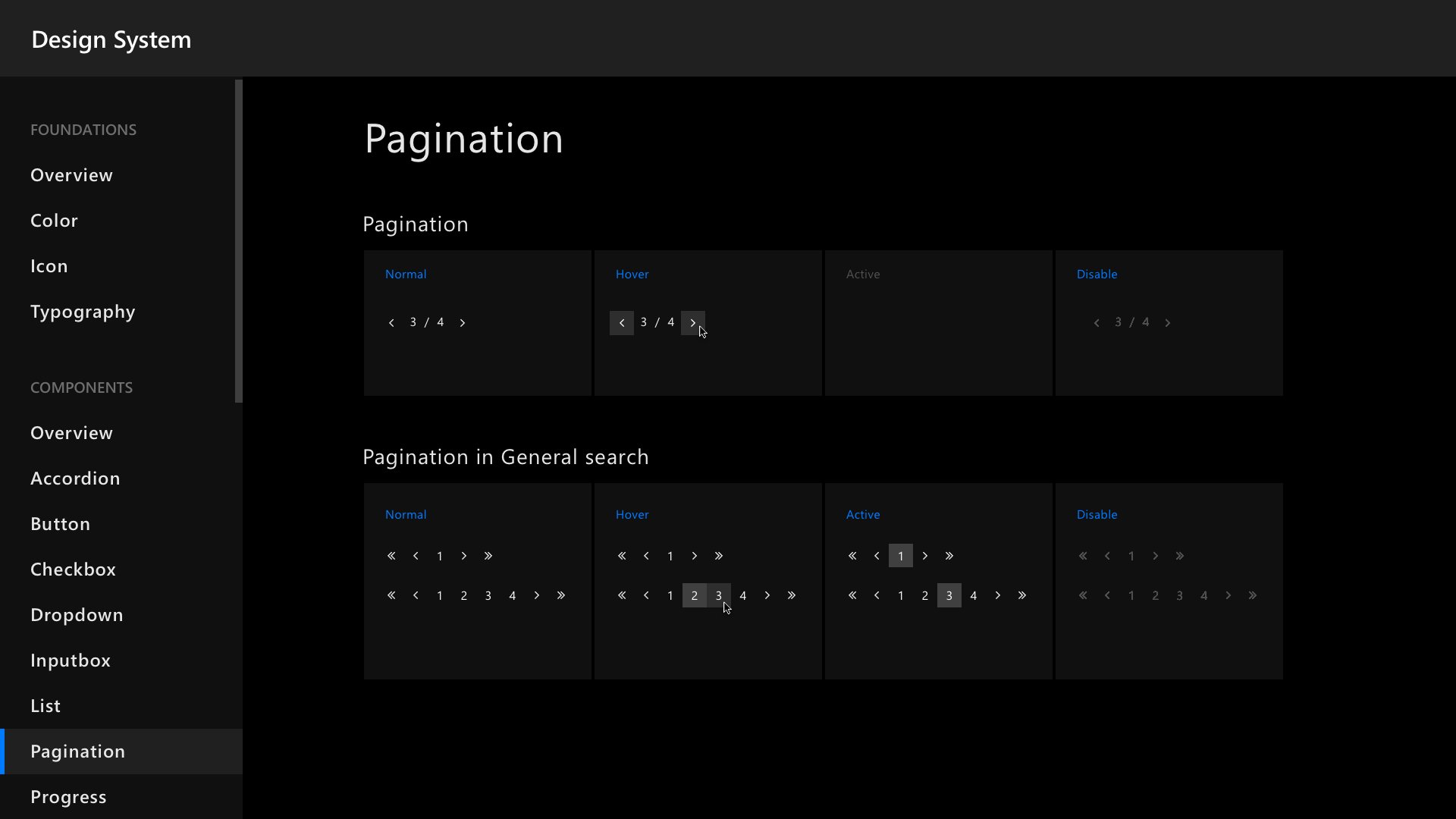Click the sidebar vertical scrollbar
Screen dimensions: 1456x819
[239, 241]
